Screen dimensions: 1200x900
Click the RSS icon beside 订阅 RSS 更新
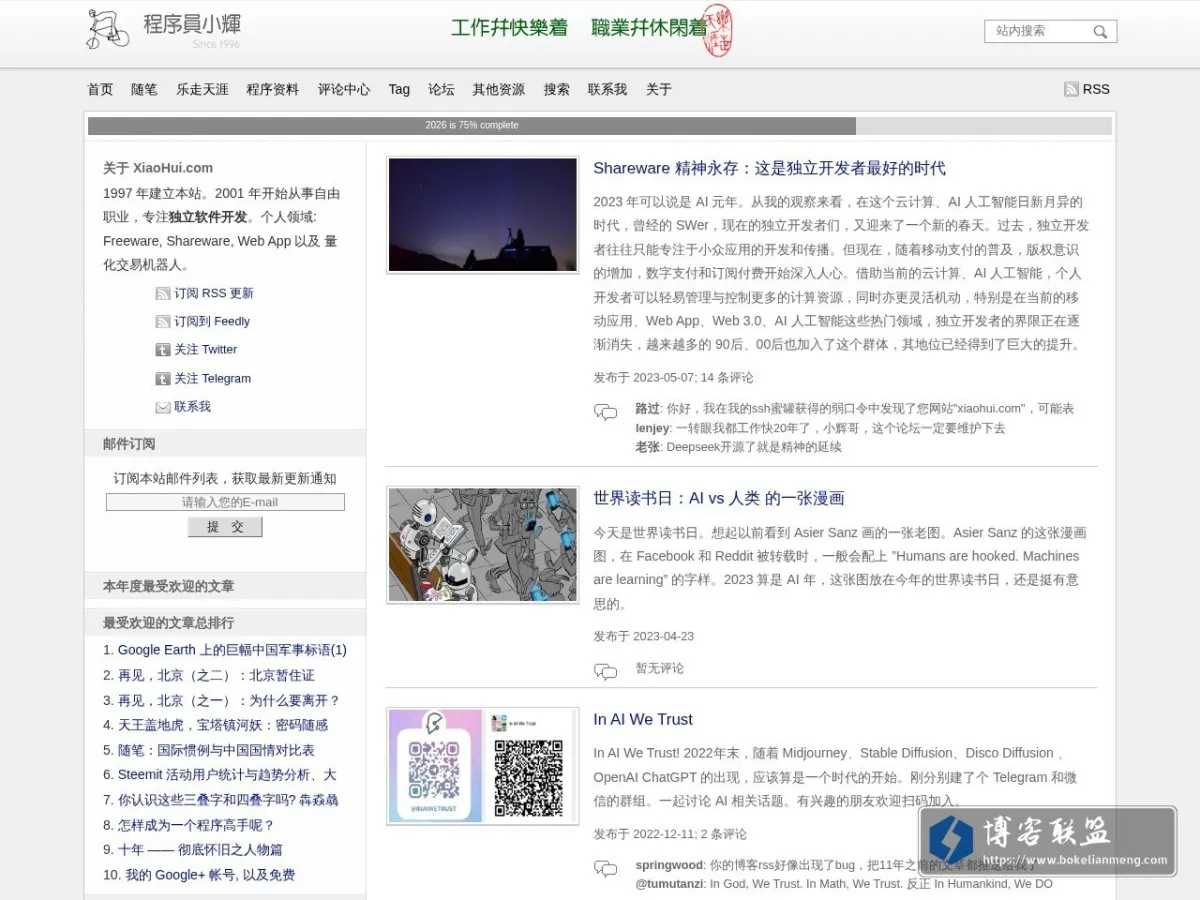pyautogui.click(x=163, y=293)
